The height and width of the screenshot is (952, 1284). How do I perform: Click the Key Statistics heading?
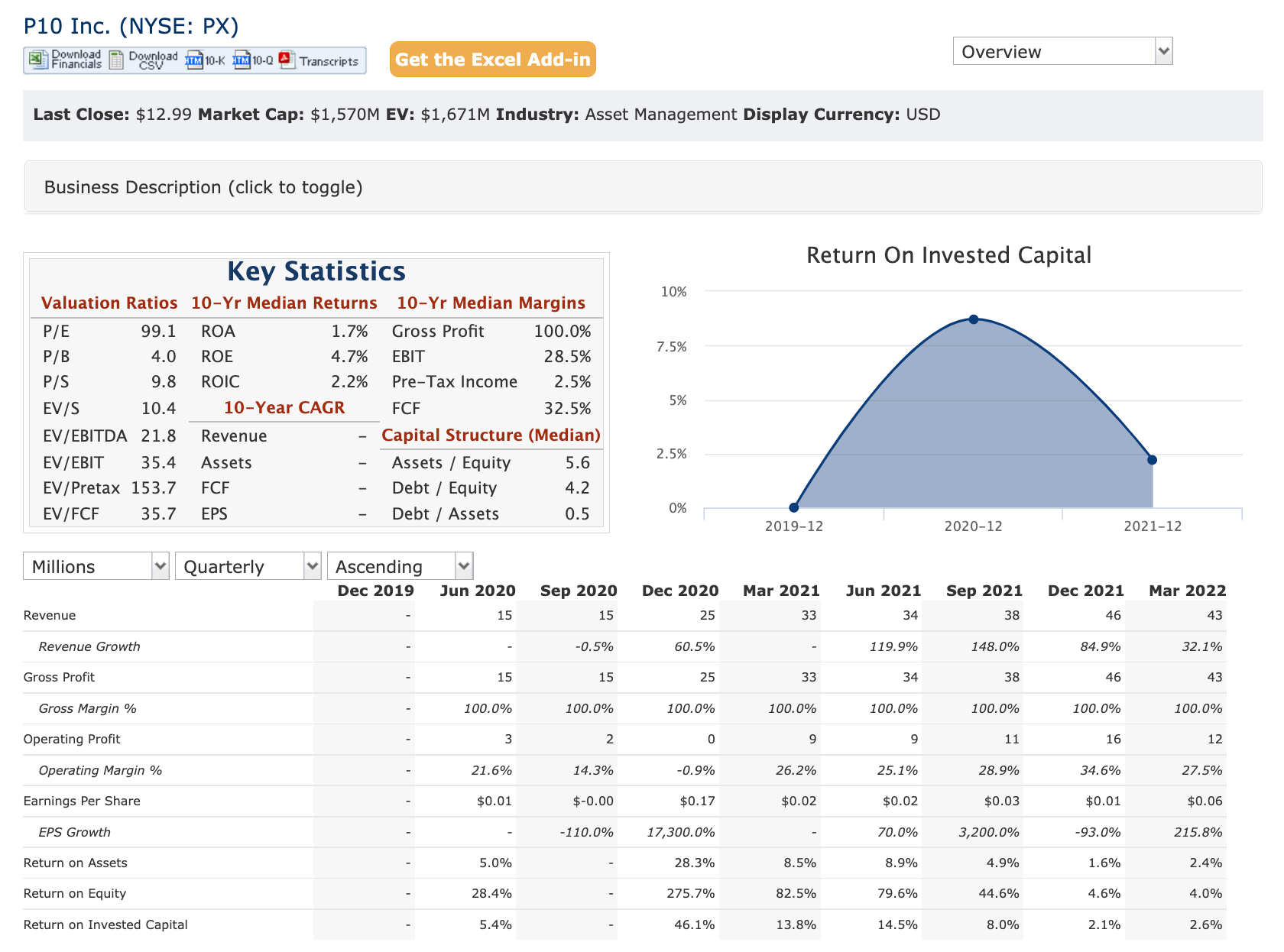coord(316,271)
